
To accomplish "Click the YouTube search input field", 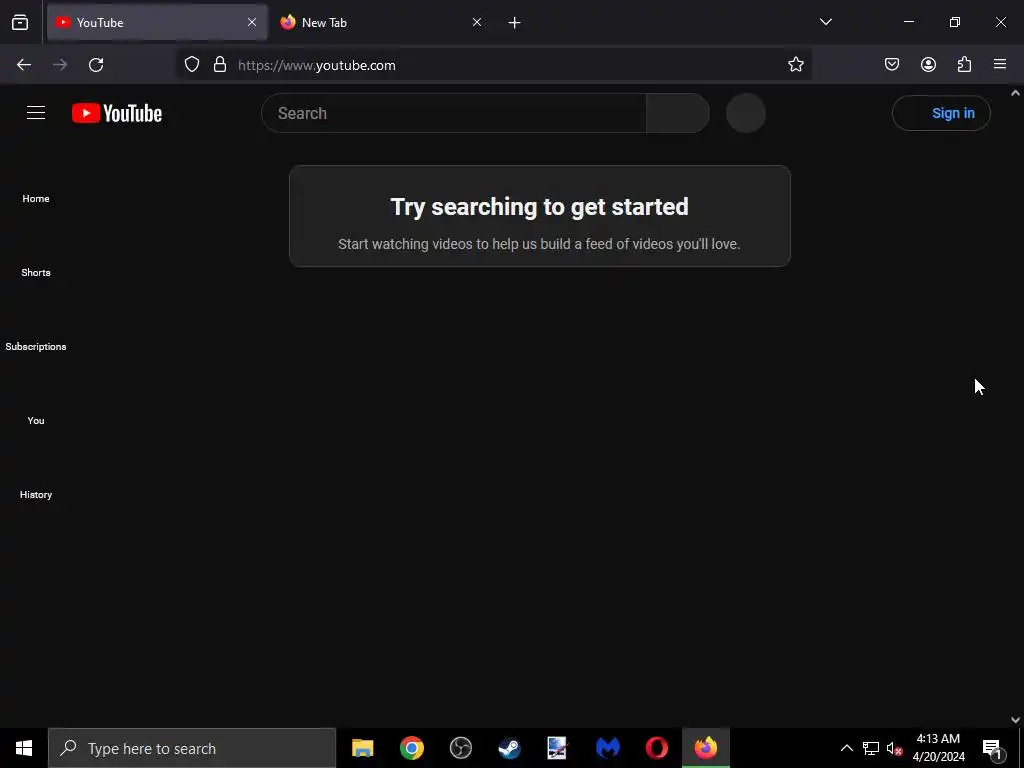I will [x=454, y=113].
